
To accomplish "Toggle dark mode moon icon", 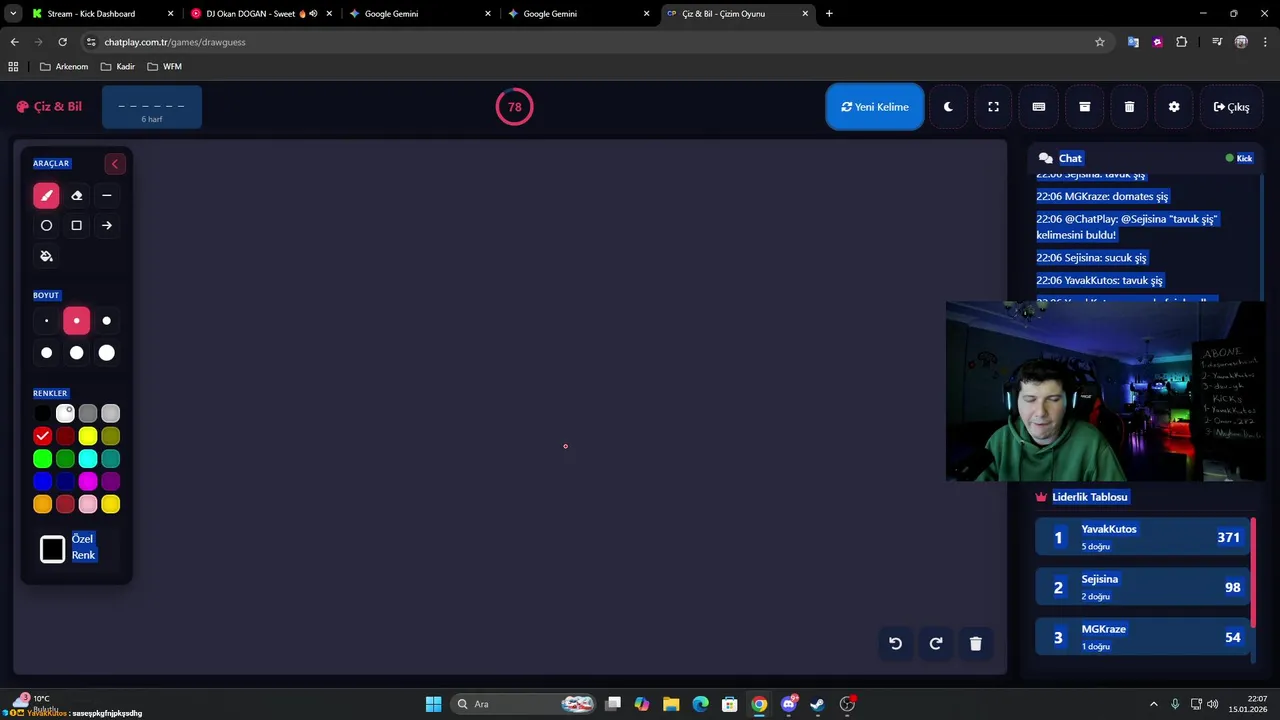I will 948,107.
